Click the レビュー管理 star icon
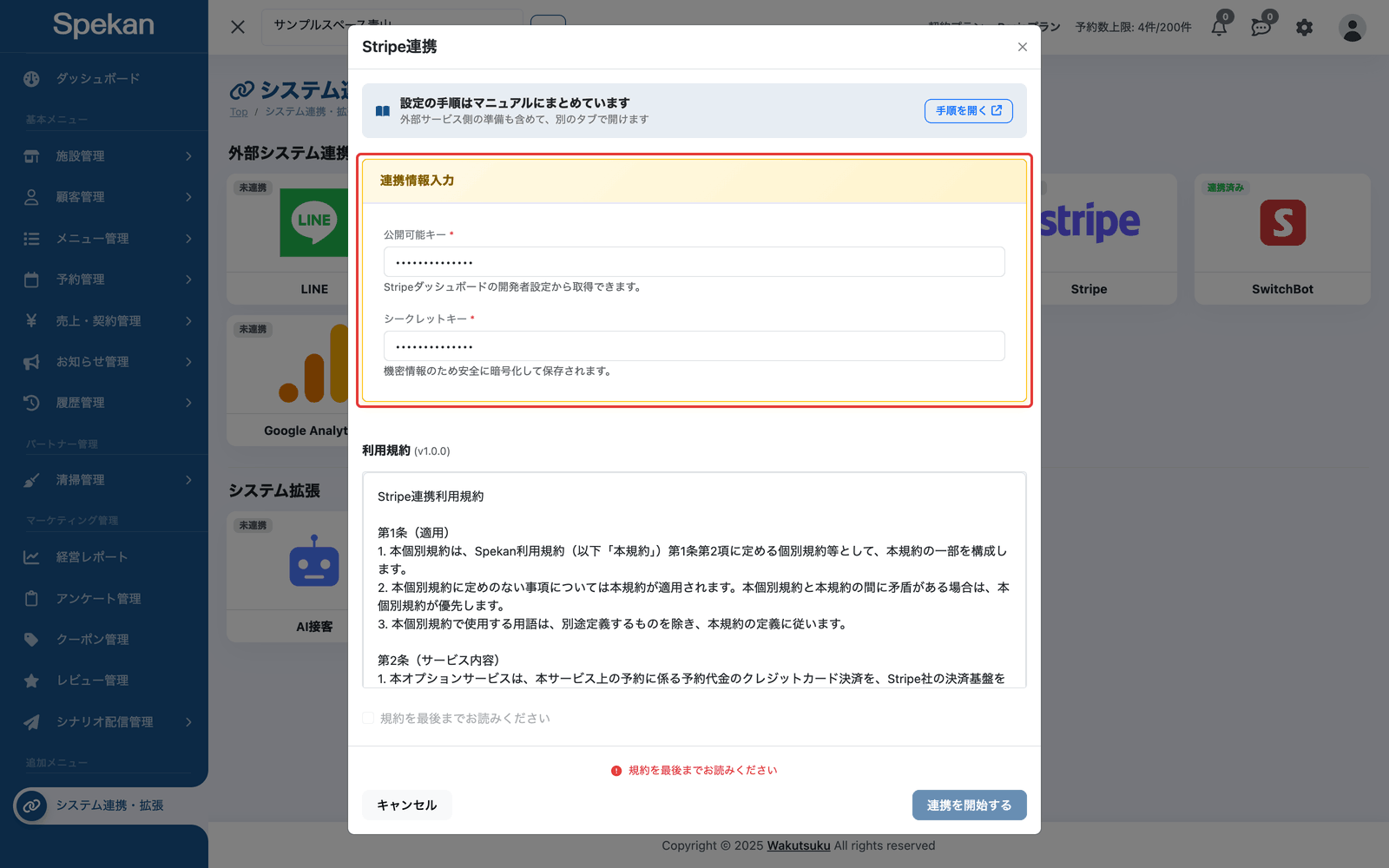 [31, 681]
